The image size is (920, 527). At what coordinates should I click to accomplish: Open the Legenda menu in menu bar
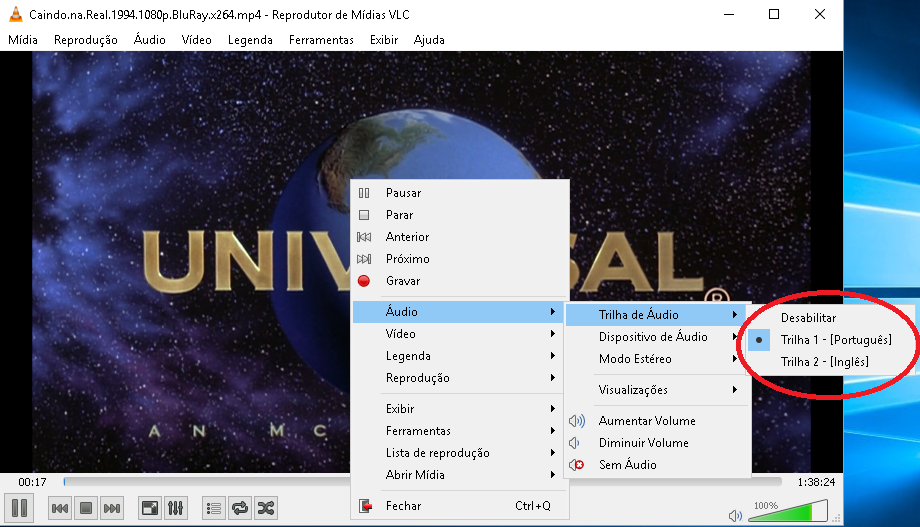(x=250, y=40)
